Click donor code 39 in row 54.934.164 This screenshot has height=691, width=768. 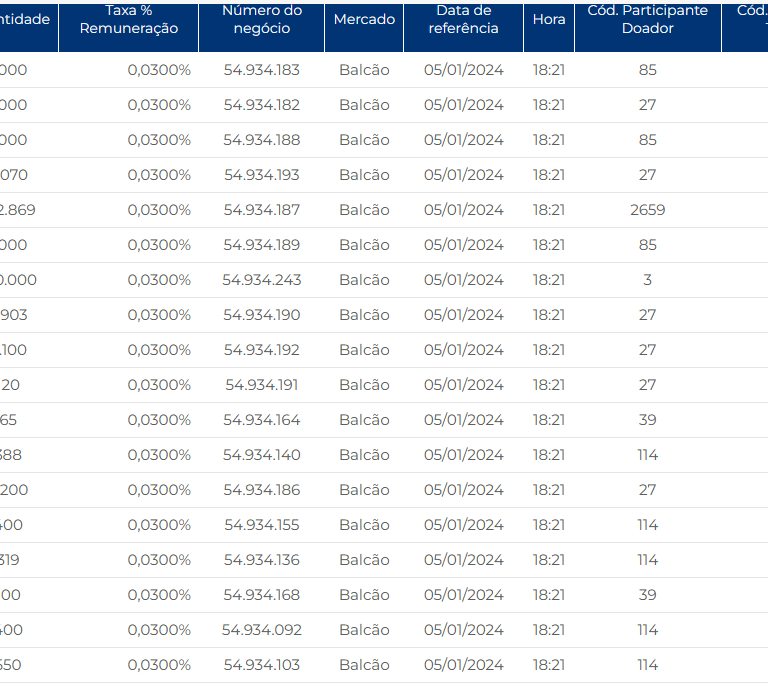tap(648, 420)
